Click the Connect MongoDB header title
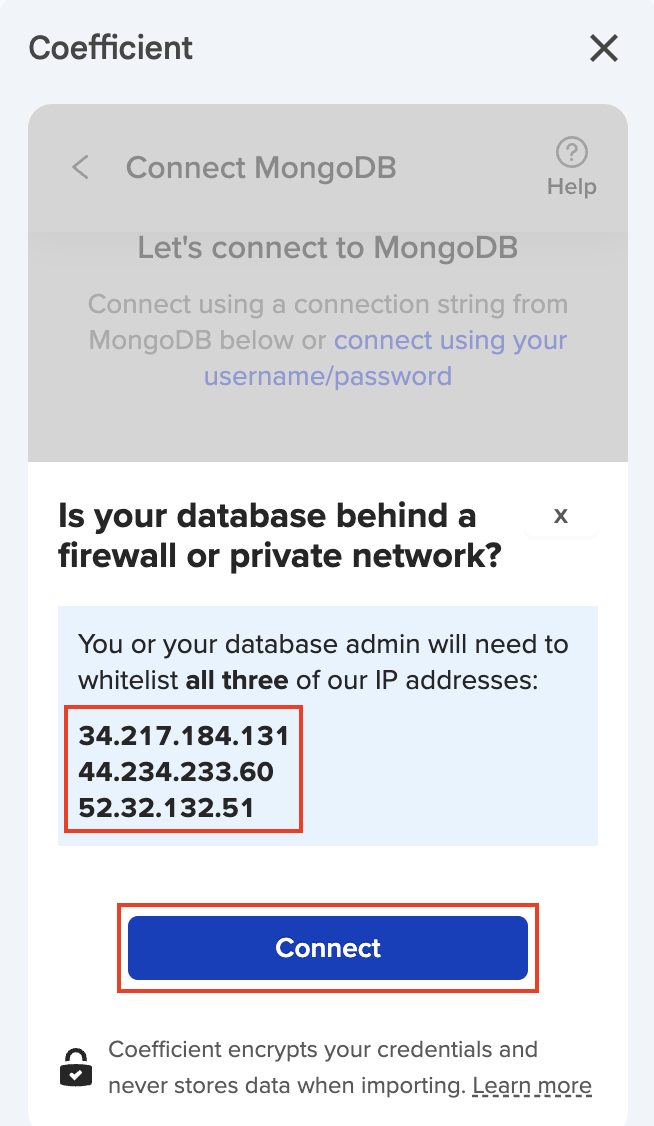 (261, 167)
